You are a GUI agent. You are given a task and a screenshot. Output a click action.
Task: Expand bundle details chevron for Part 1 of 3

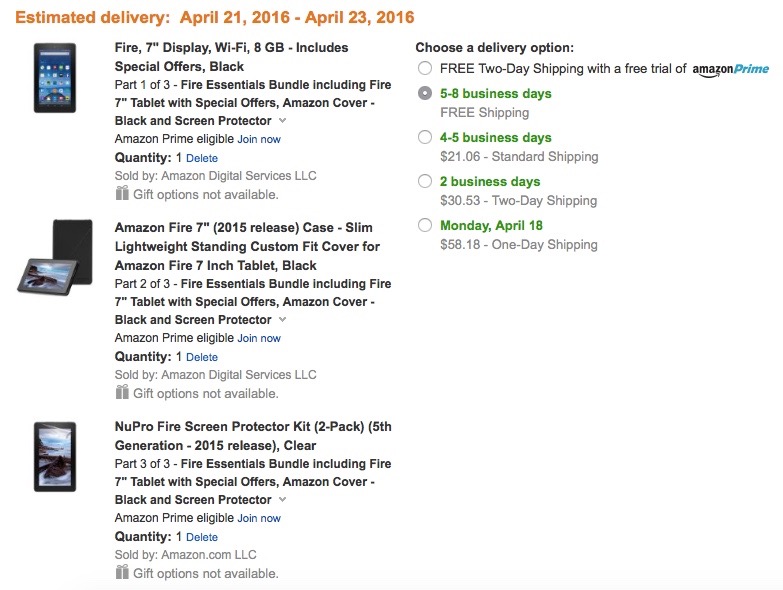click(283, 121)
